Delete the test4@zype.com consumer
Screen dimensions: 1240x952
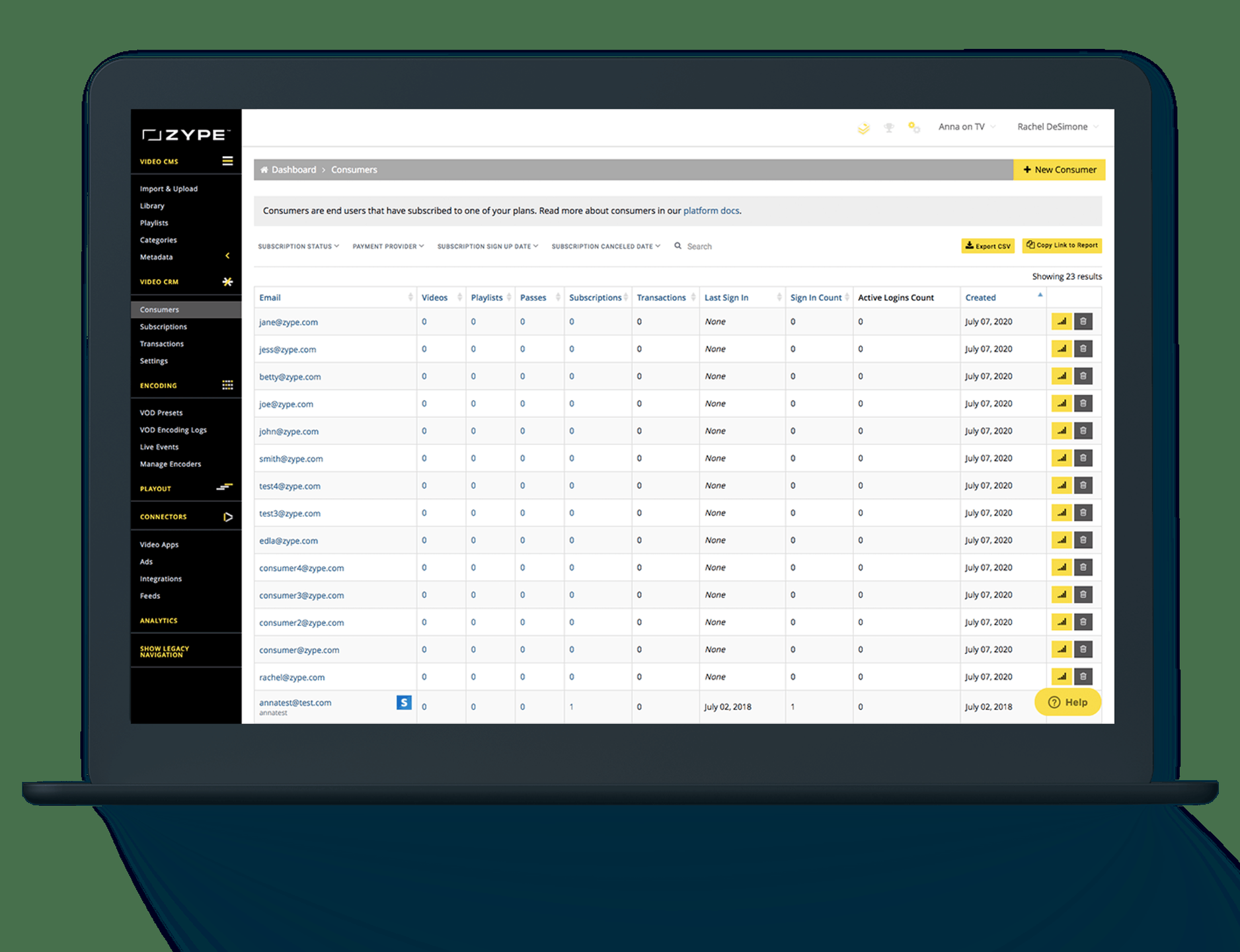[1083, 485]
